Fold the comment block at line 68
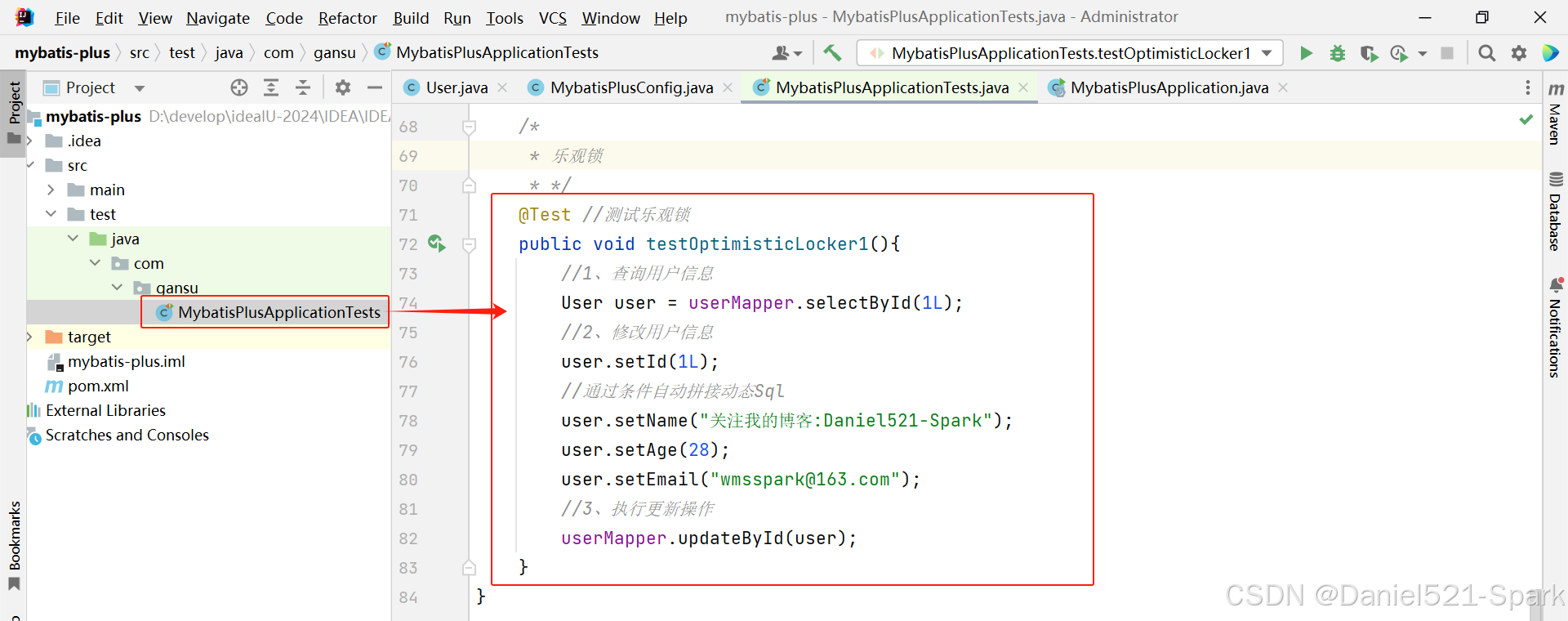Image resolution: width=1568 pixels, height=621 pixels. pyautogui.click(x=469, y=127)
